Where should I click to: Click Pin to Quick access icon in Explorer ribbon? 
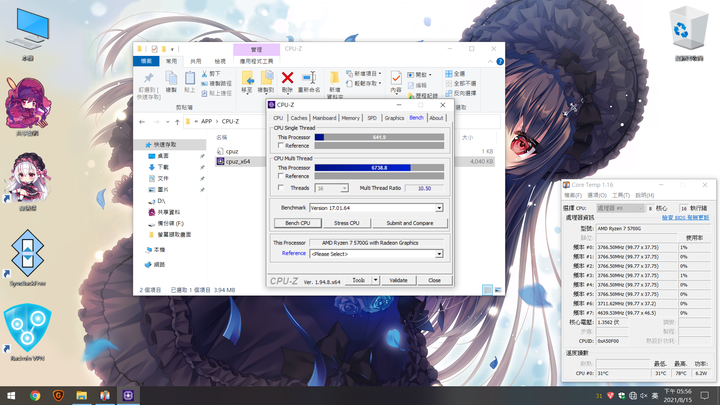click(x=148, y=78)
